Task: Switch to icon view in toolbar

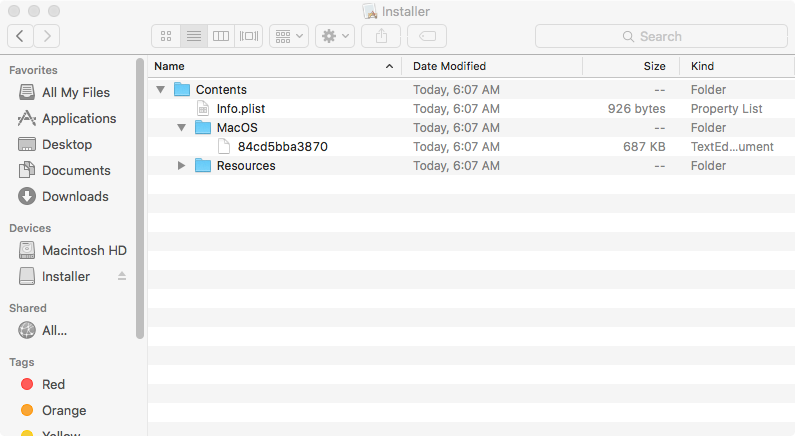Action: (x=166, y=36)
